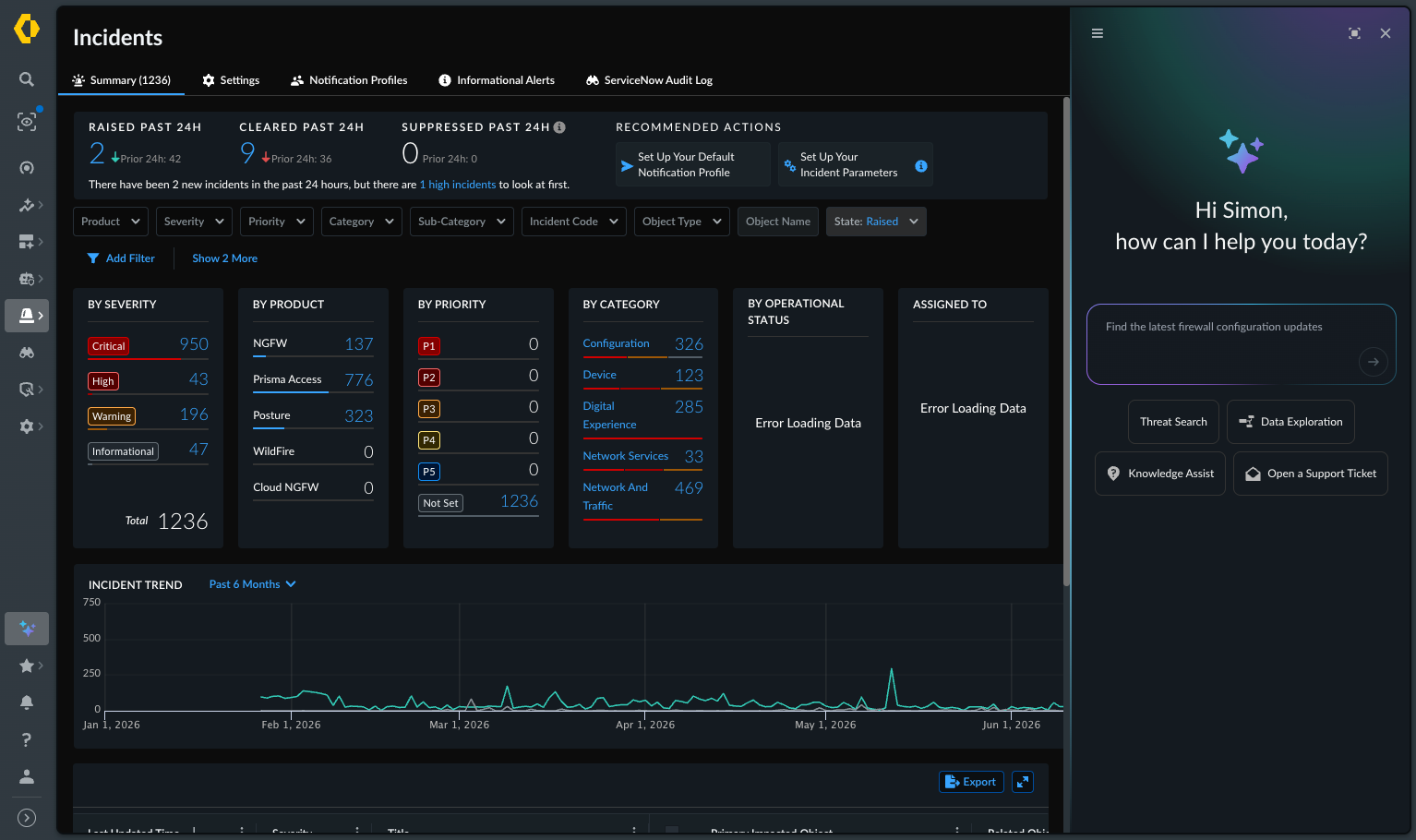Submit the copilot prompt with arrow button
Viewport: 1416px width, 840px height.
(x=1374, y=362)
